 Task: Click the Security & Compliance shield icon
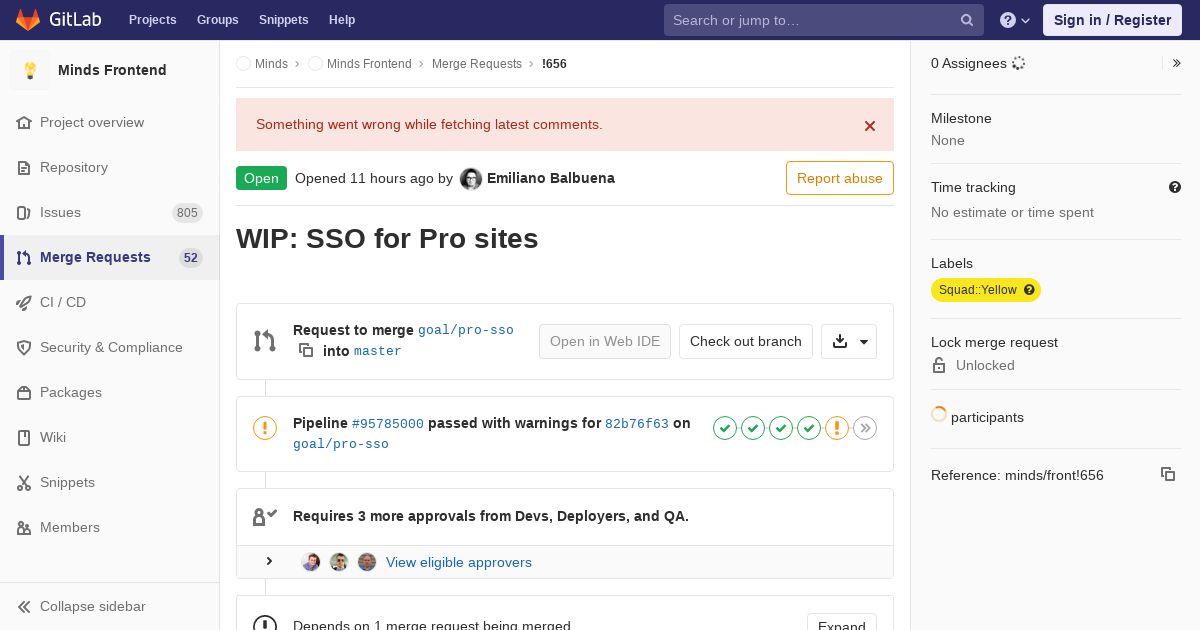point(24,348)
